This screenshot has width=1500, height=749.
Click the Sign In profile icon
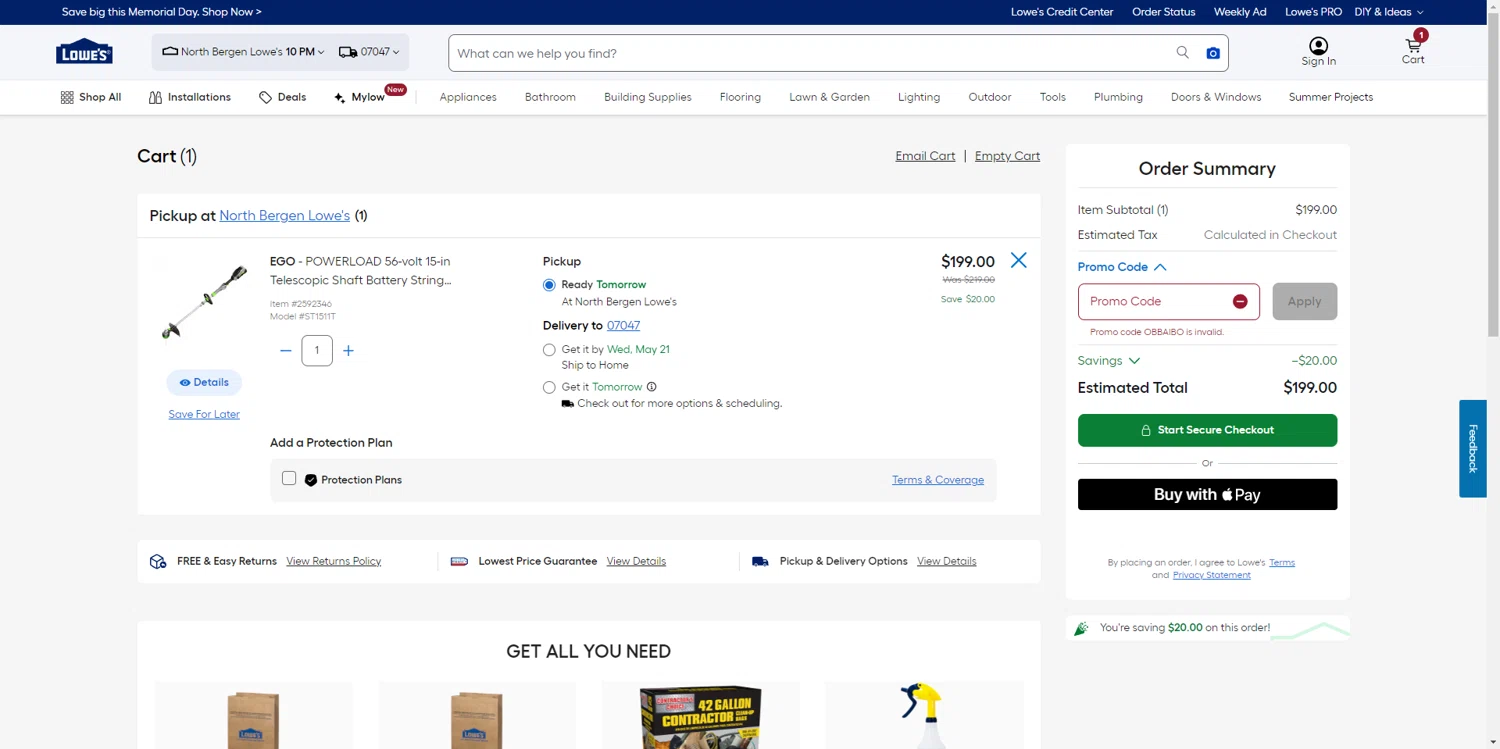[1318, 46]
